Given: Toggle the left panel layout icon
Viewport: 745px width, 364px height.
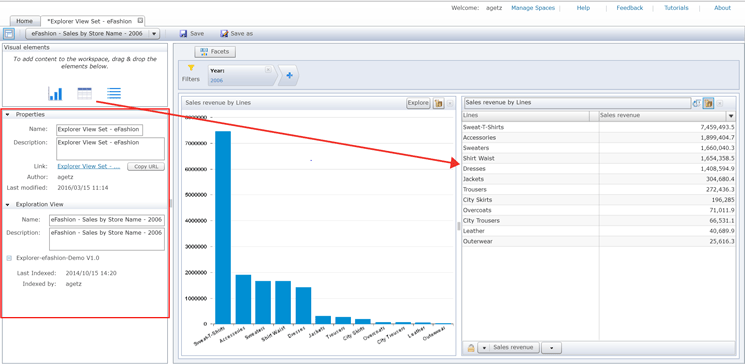Looking at the screenshot, I should pos(9,34).
